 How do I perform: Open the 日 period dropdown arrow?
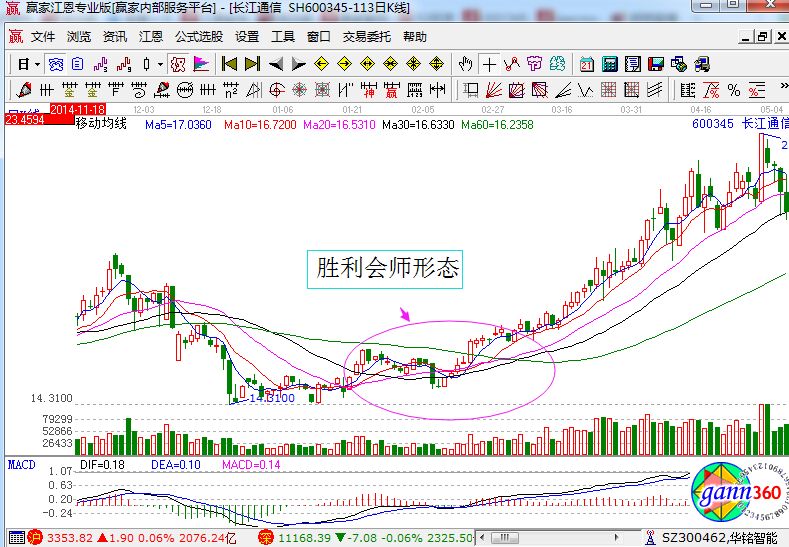pyautogui.click(x=37, y=64)
